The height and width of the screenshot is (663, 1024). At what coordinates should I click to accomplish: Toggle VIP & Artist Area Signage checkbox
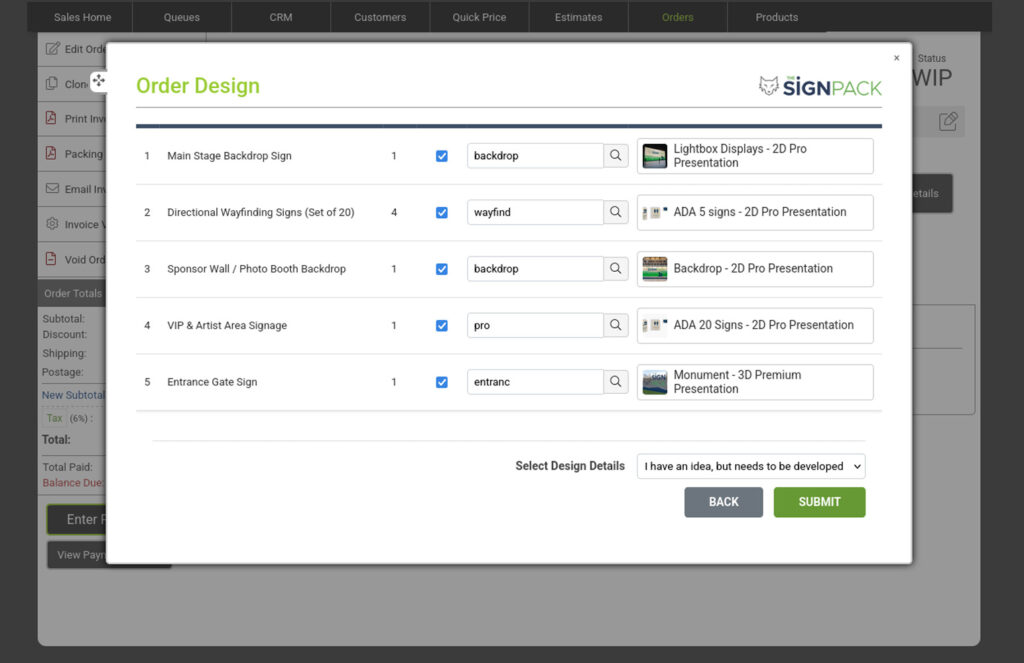[442, 325]
